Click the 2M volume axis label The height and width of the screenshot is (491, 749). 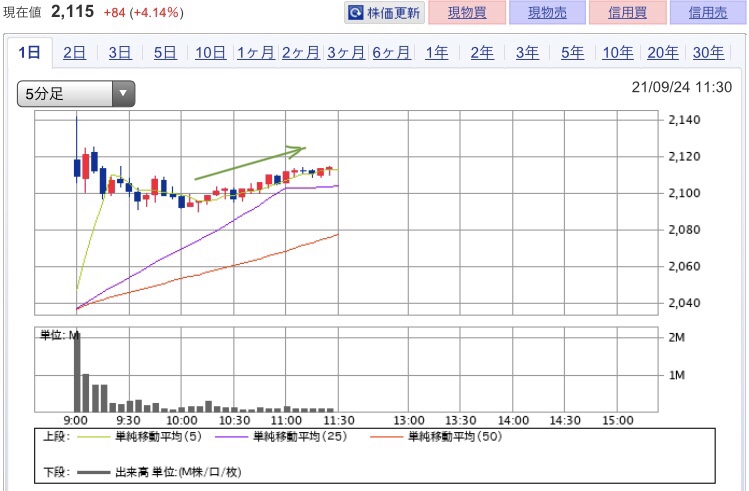(677, 337)
